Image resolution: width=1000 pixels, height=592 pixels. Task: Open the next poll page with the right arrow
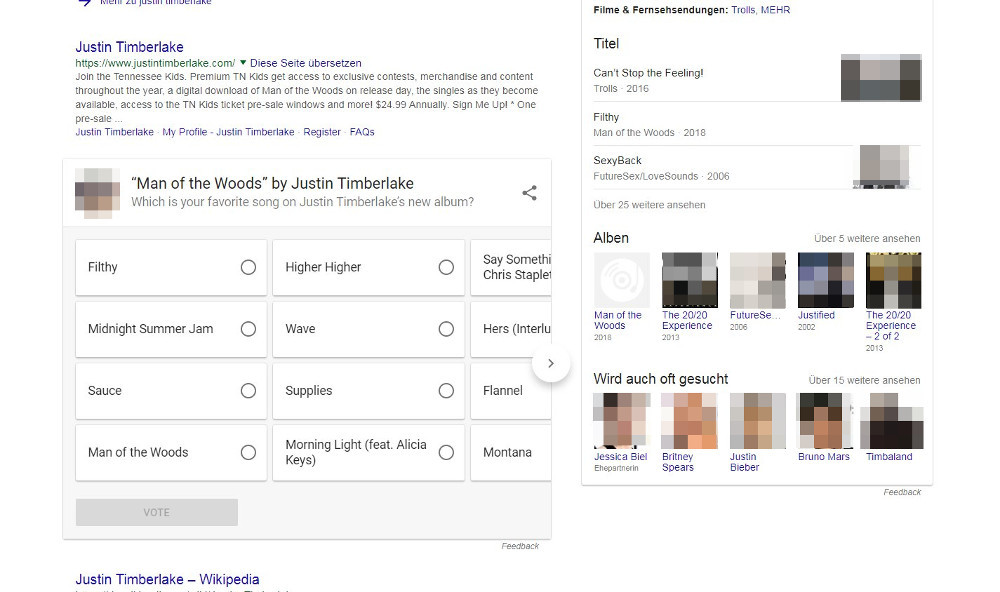(551, 364)
